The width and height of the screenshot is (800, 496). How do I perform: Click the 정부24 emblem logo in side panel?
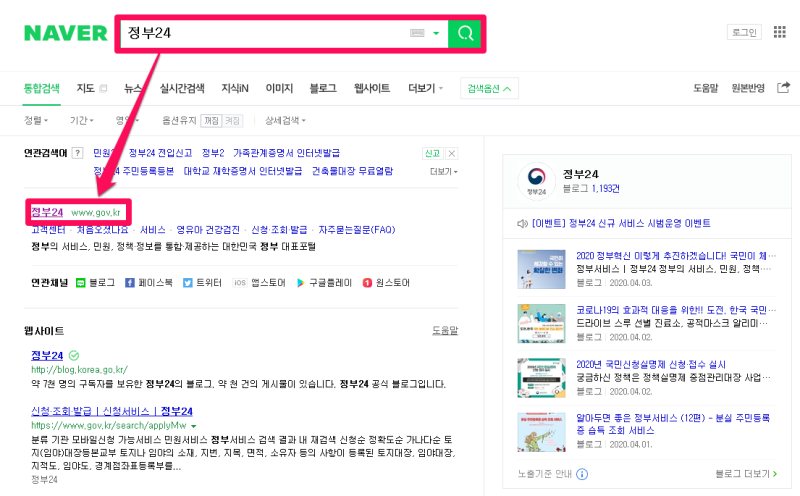point(536,181)
